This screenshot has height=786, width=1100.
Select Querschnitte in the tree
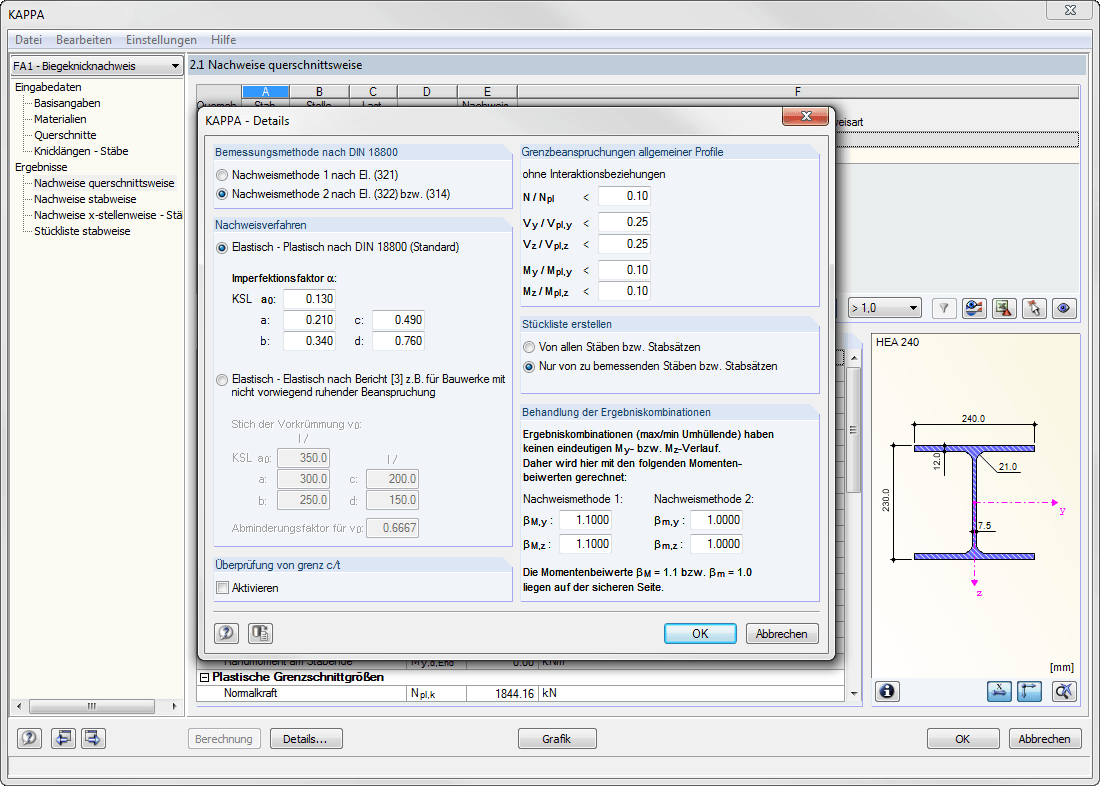point(65,135)
